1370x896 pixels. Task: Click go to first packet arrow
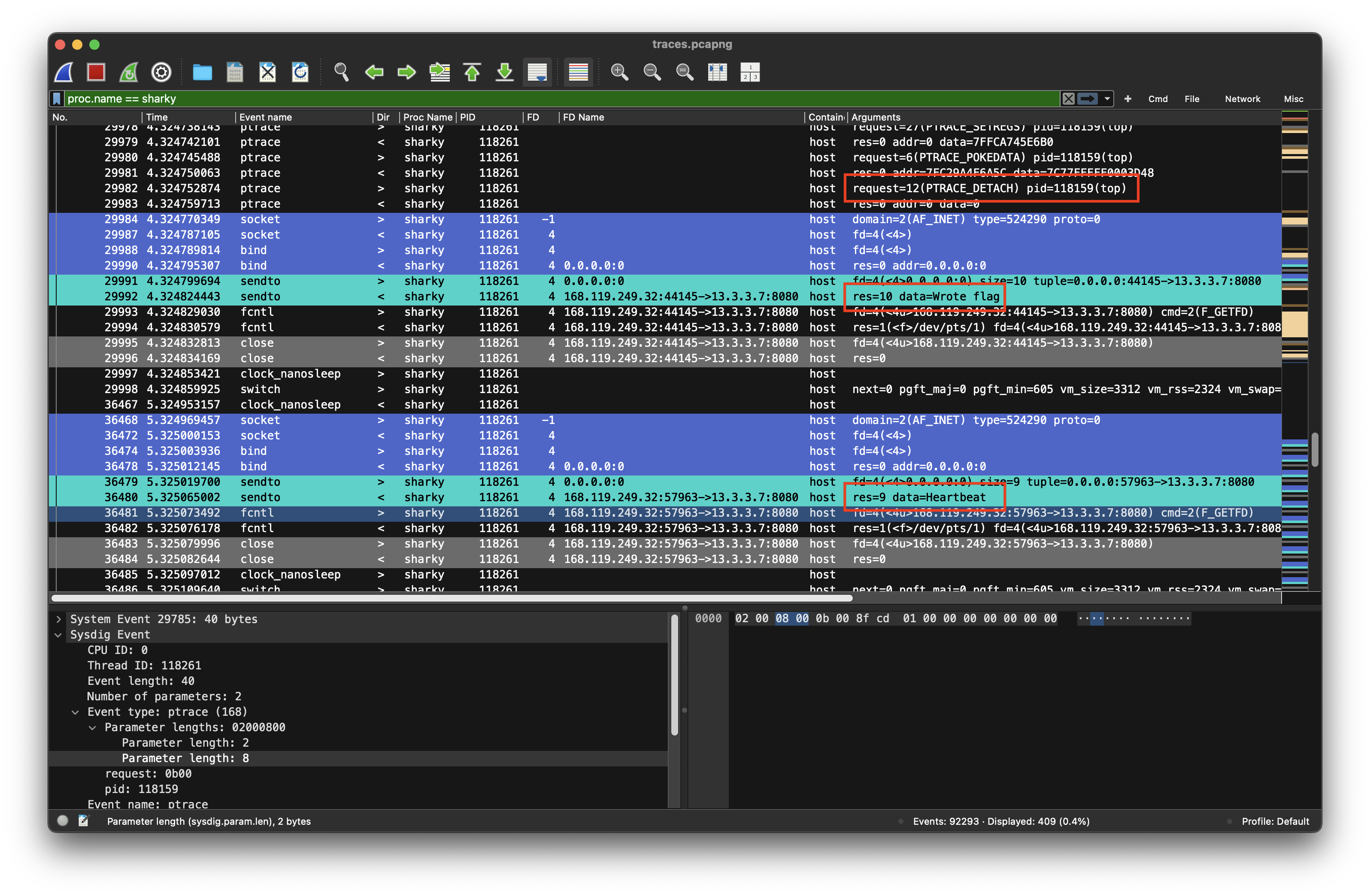point(472,72)
